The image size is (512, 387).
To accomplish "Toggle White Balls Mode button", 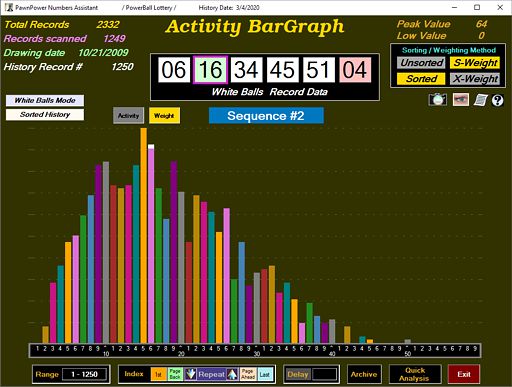I will (45, 100).
